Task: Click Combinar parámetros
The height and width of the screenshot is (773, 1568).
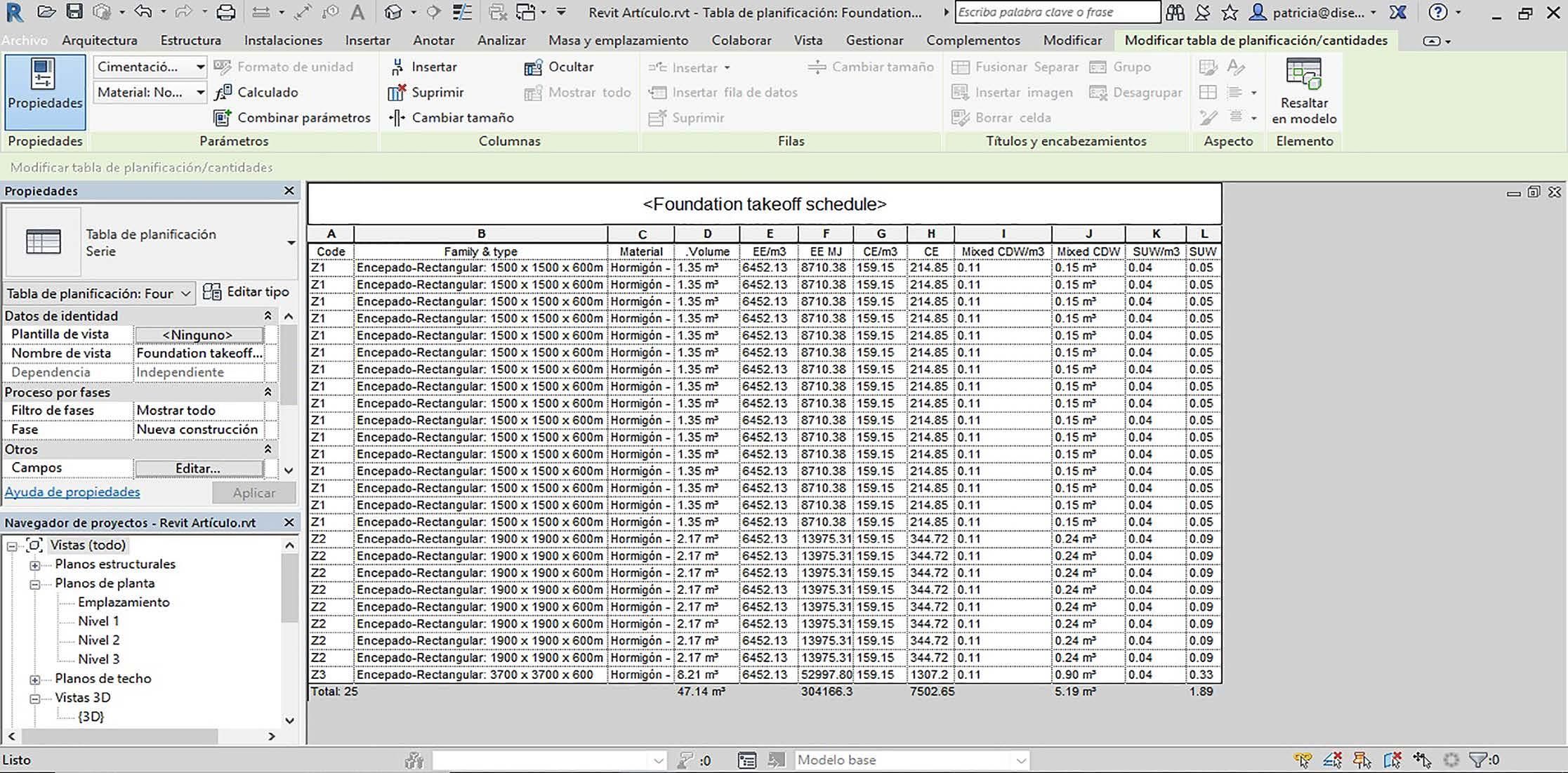Action: 292,117
